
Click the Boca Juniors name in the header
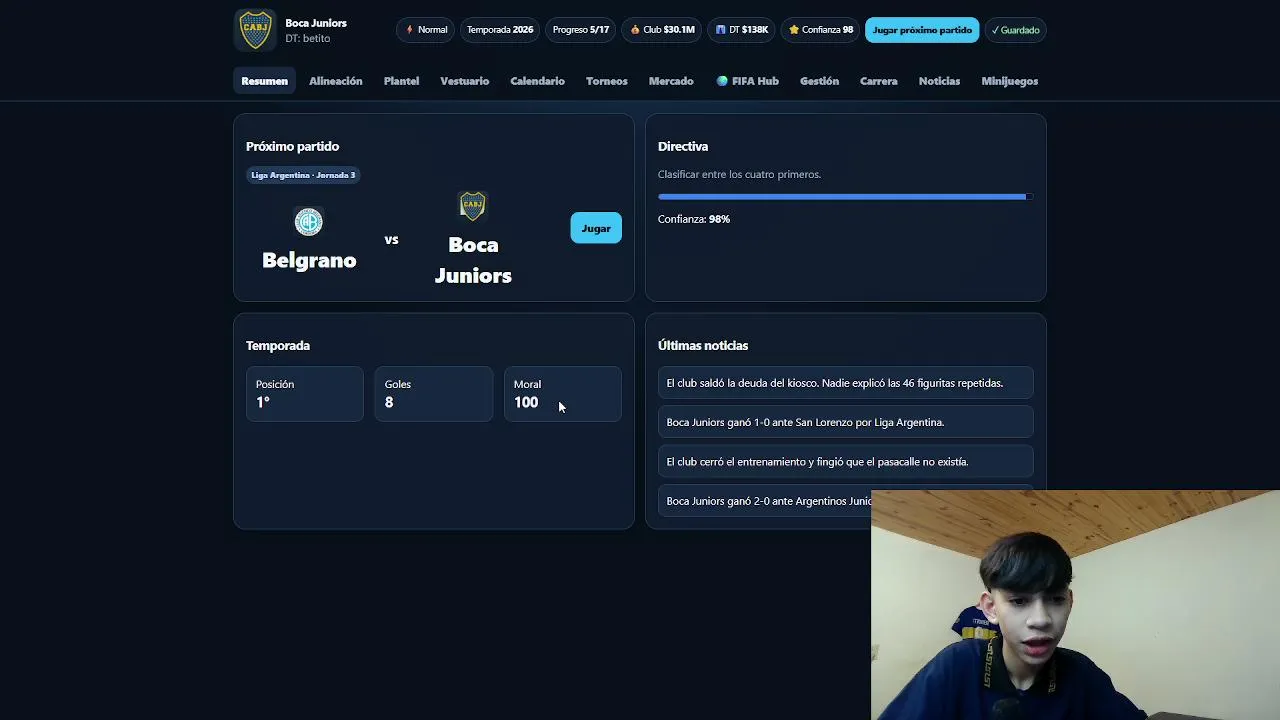click(316, 23)
